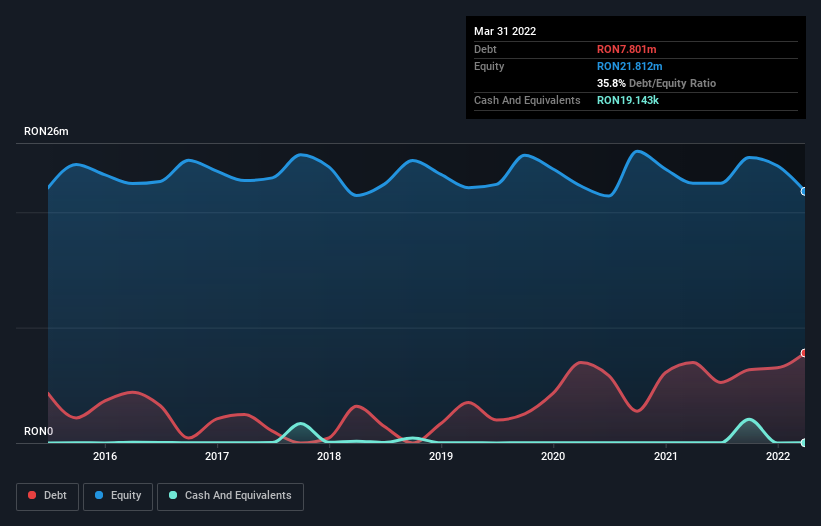Click the RON21.812m equity value
The width and height of the screenshot is (821, 526).
(x=629, y=66)
